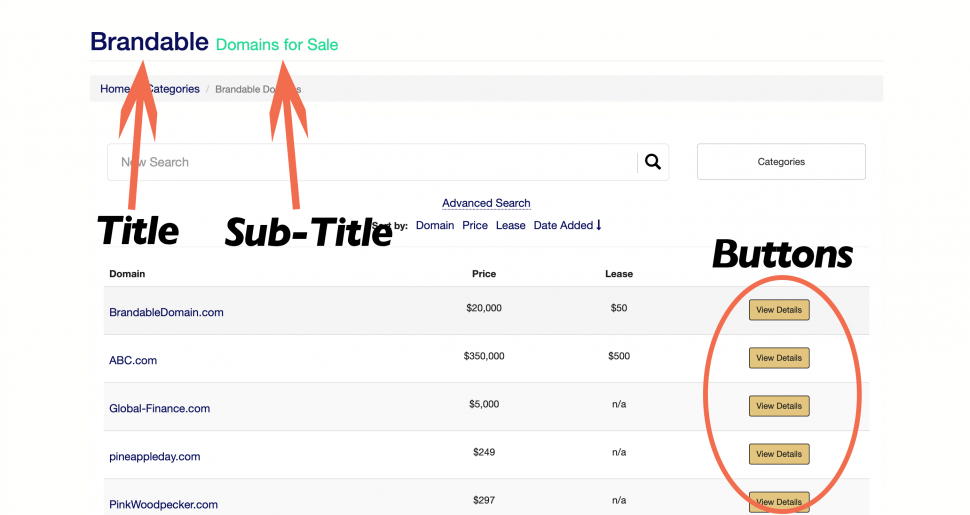Sort listings by Domain
This screenshot has height=515, width=970.
(435, 225)
